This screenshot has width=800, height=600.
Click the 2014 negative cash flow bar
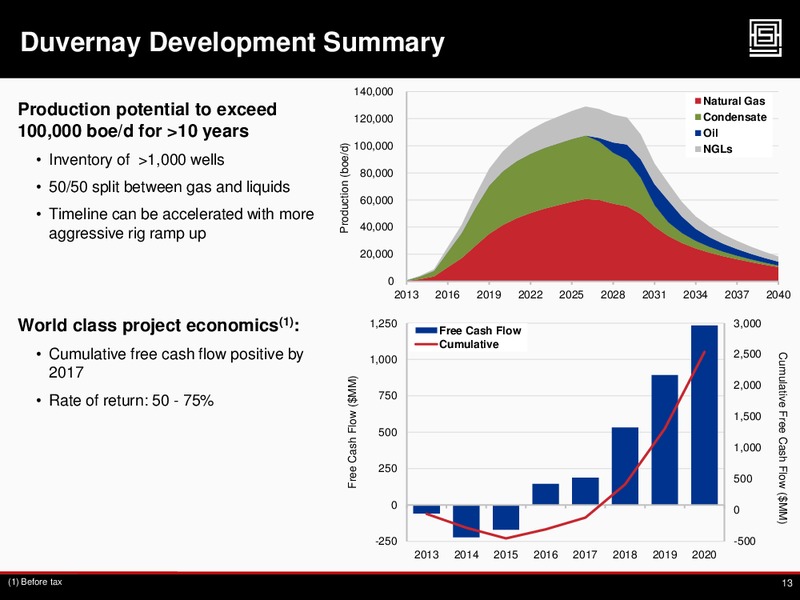[x=466, y=521]
